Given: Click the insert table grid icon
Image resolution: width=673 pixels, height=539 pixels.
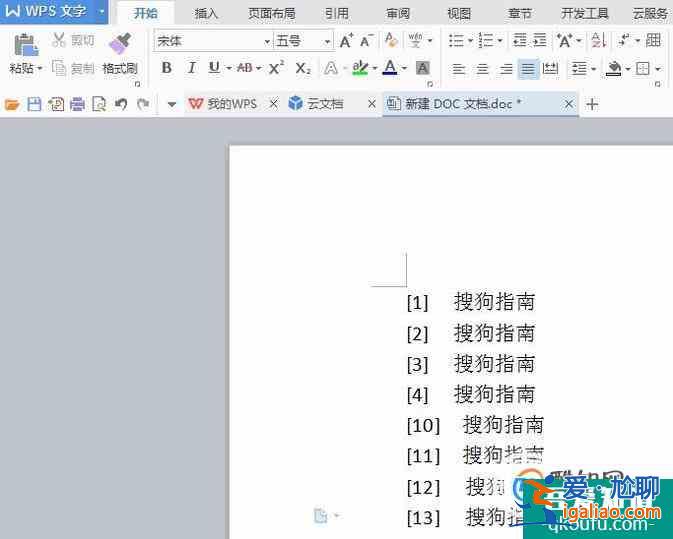Looking at the screenshot, I should pos(653,40).
